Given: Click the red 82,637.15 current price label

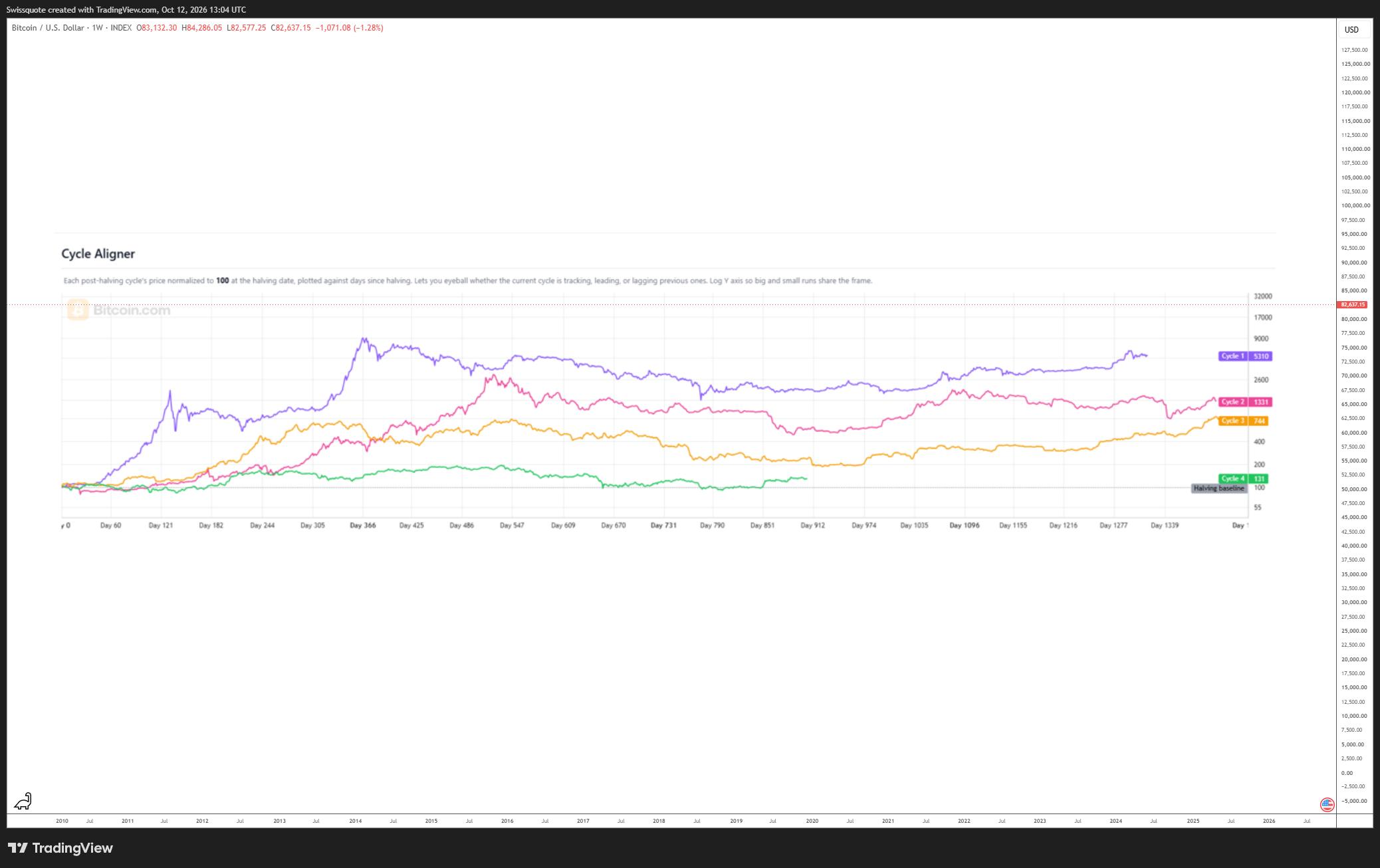Looking at the screenshot, I should [x=1353, y=304].
